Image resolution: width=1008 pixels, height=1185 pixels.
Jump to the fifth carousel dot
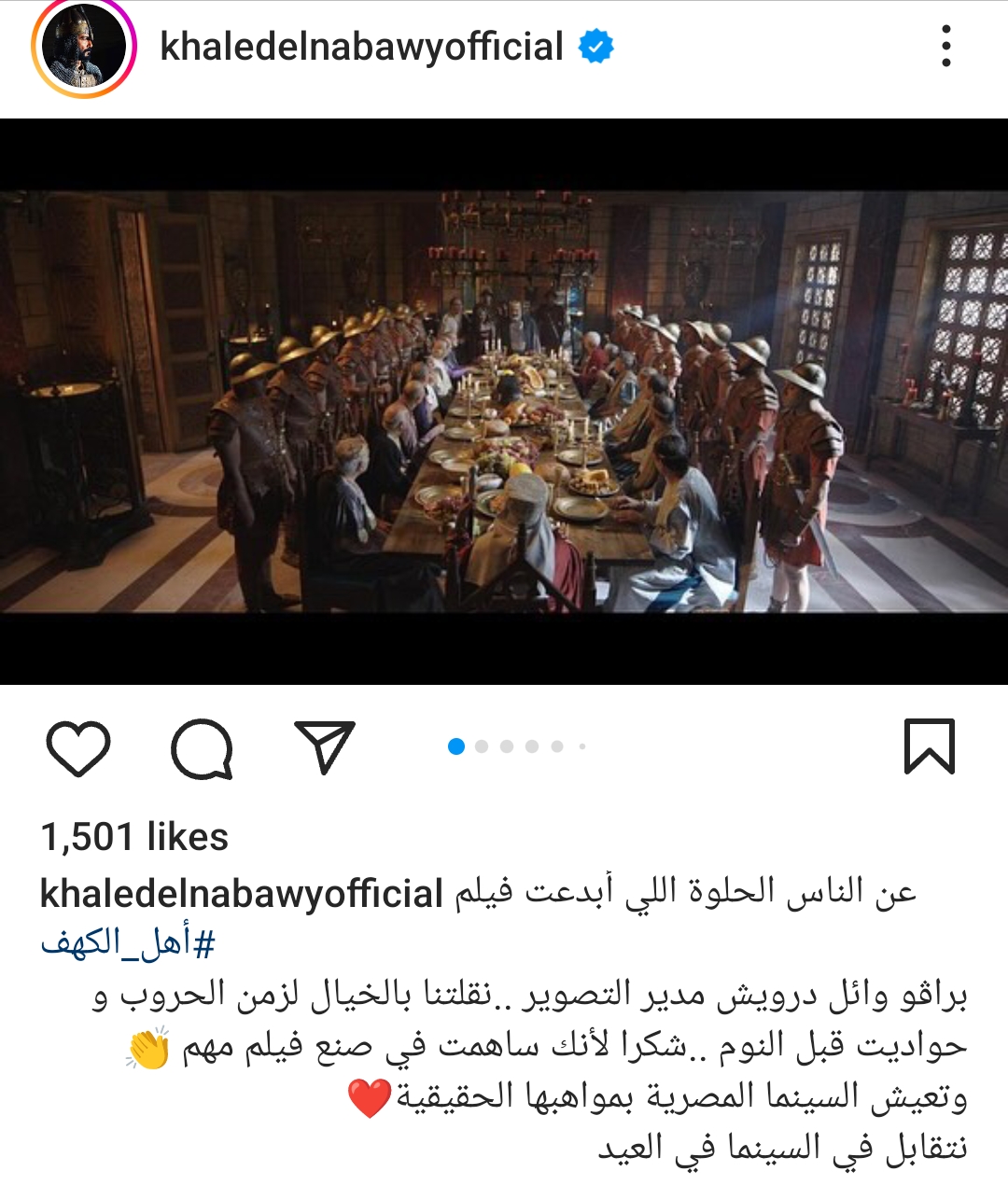pyautogui.click(x=557, y=746)
